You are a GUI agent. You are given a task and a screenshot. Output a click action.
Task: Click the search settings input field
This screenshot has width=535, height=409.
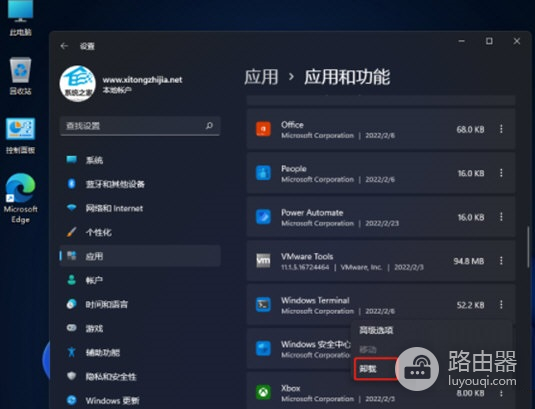pos(140,126)
